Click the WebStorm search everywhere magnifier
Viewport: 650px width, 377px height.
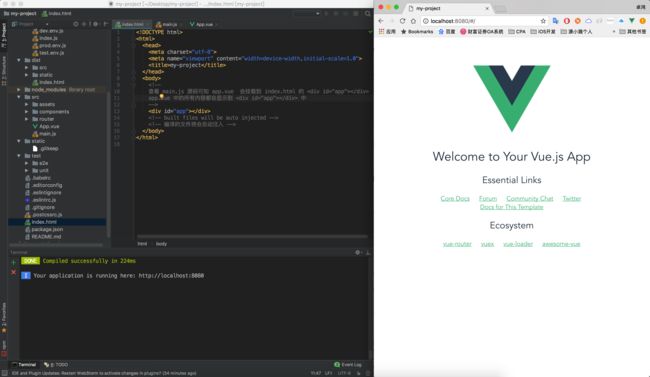(x=367, y=14)
